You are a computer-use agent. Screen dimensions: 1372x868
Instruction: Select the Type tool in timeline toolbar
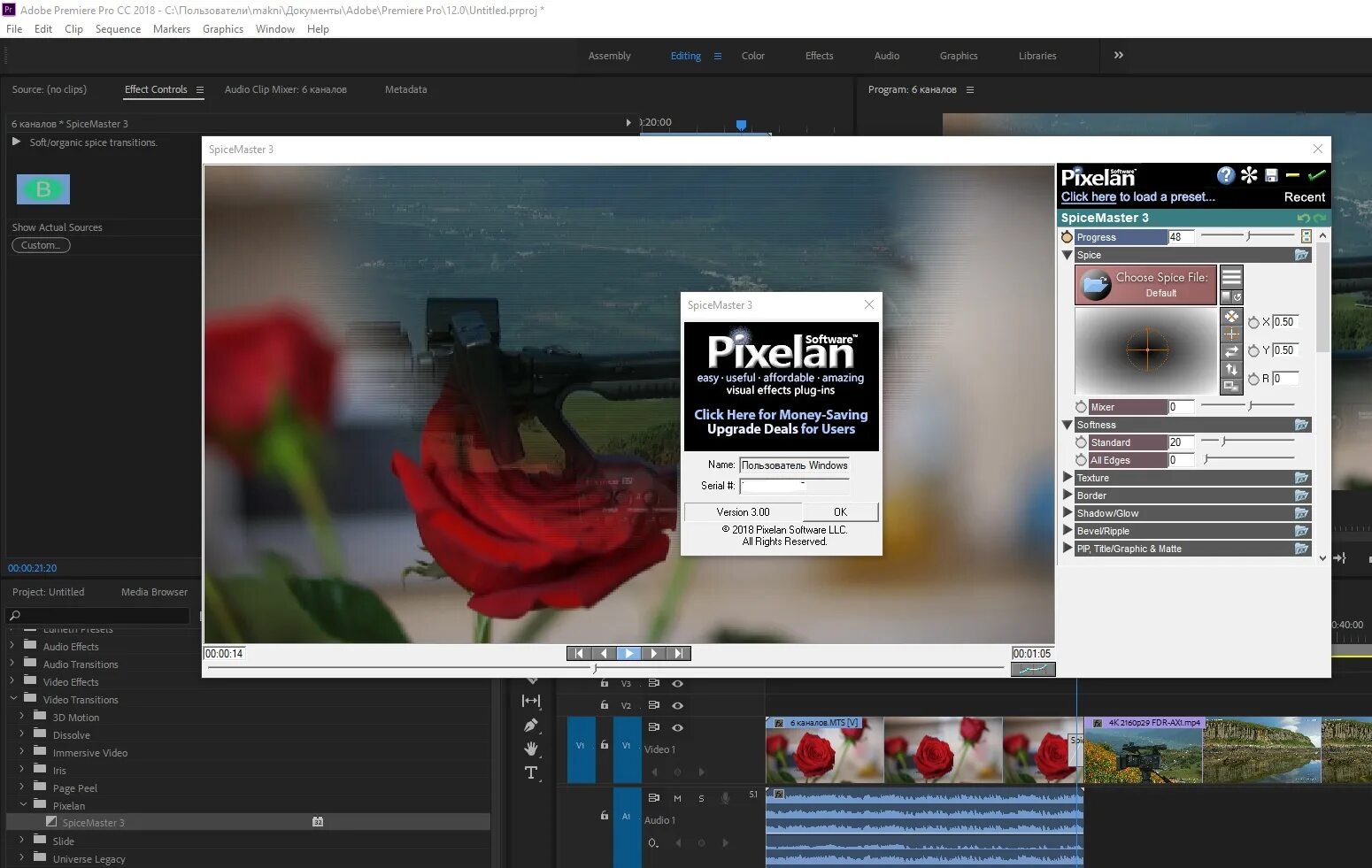coord(531,772)
